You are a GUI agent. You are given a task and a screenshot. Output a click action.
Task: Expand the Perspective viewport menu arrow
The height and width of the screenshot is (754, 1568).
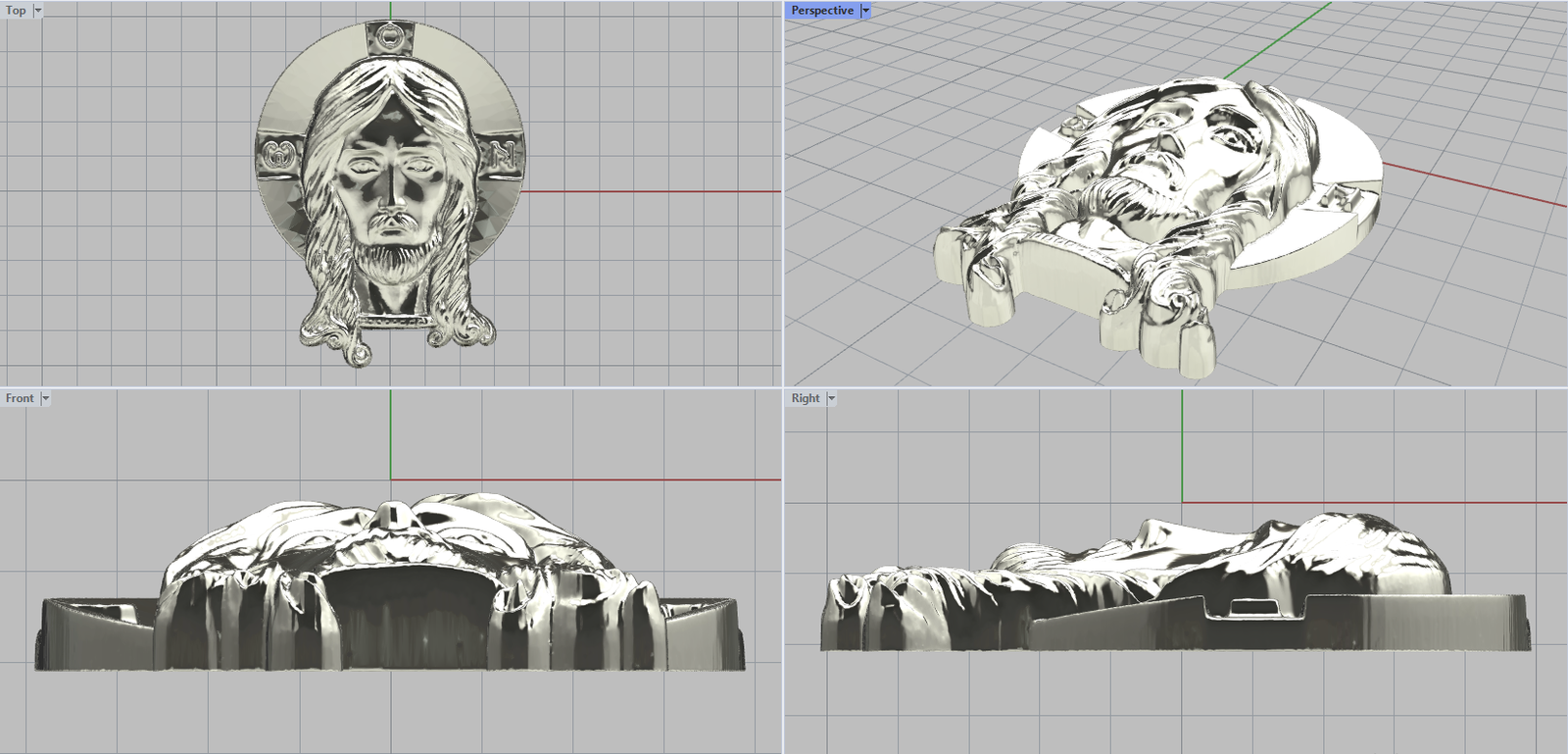(x=865, y=11)
